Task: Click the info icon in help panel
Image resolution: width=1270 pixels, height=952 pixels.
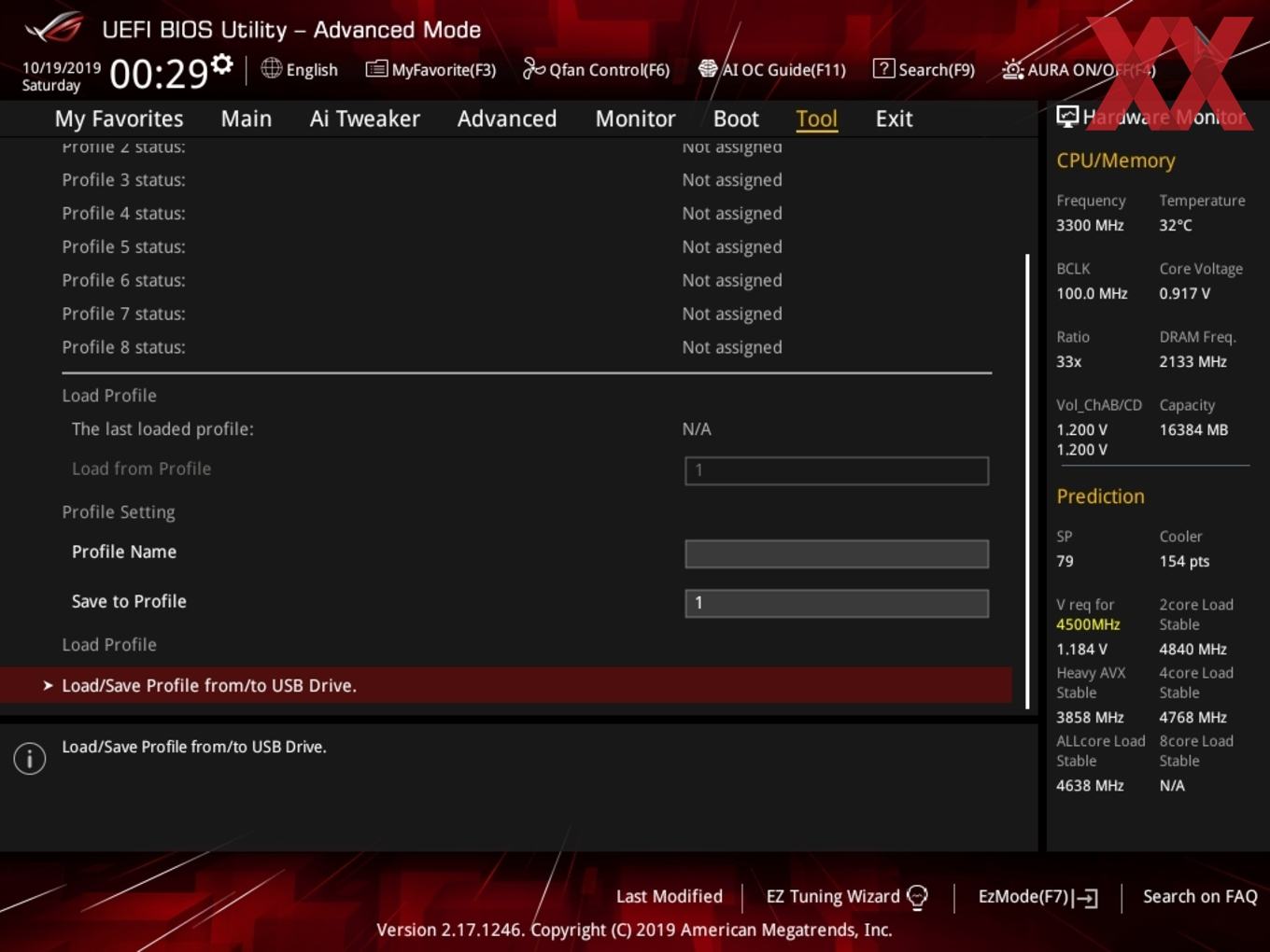Action: [30, 759]
